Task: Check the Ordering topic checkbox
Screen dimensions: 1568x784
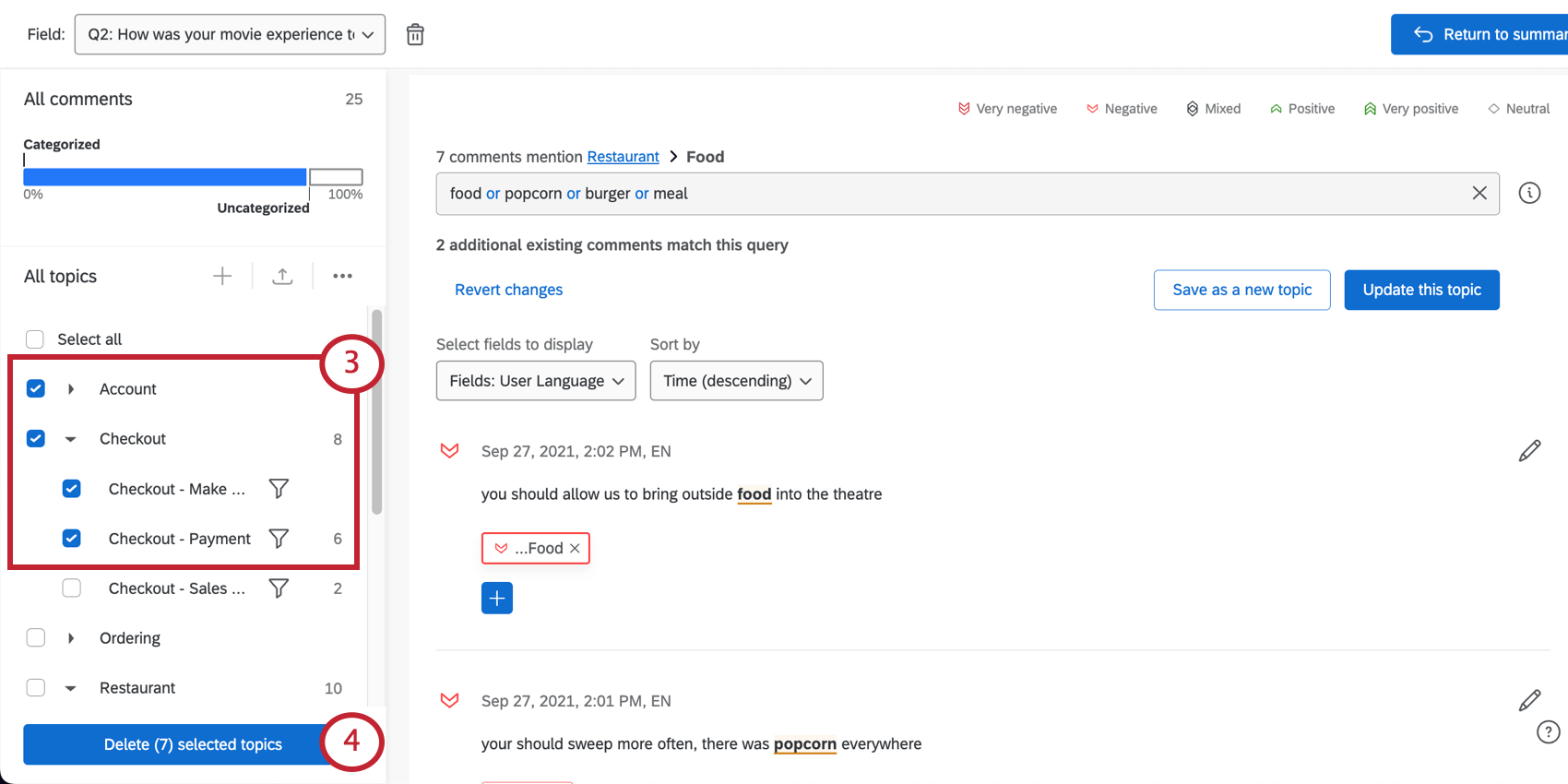Action: tap(35, 637)
